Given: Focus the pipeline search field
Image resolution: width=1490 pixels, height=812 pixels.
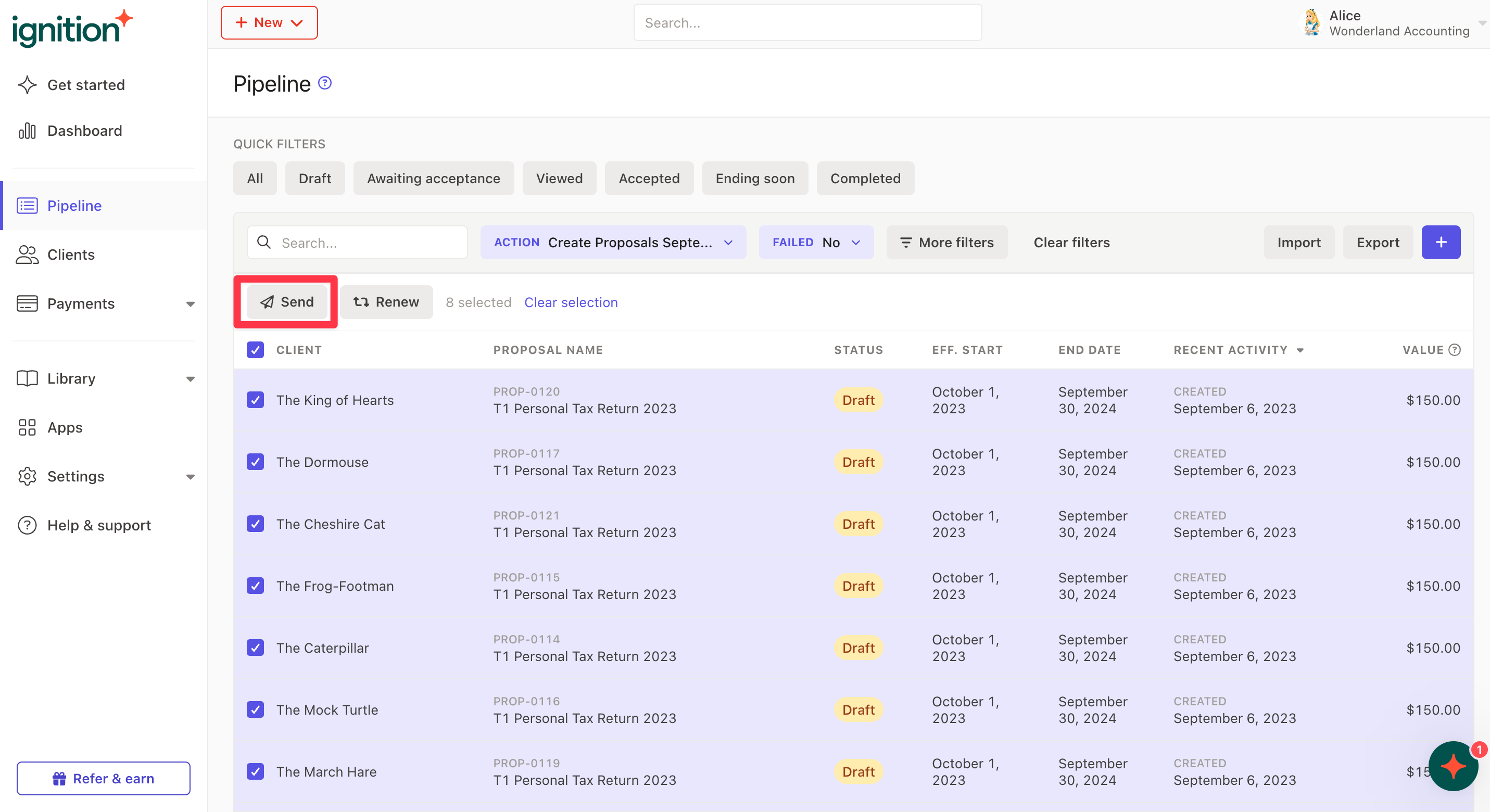Looking at the screenshot, I should click(x=357, y=243).
